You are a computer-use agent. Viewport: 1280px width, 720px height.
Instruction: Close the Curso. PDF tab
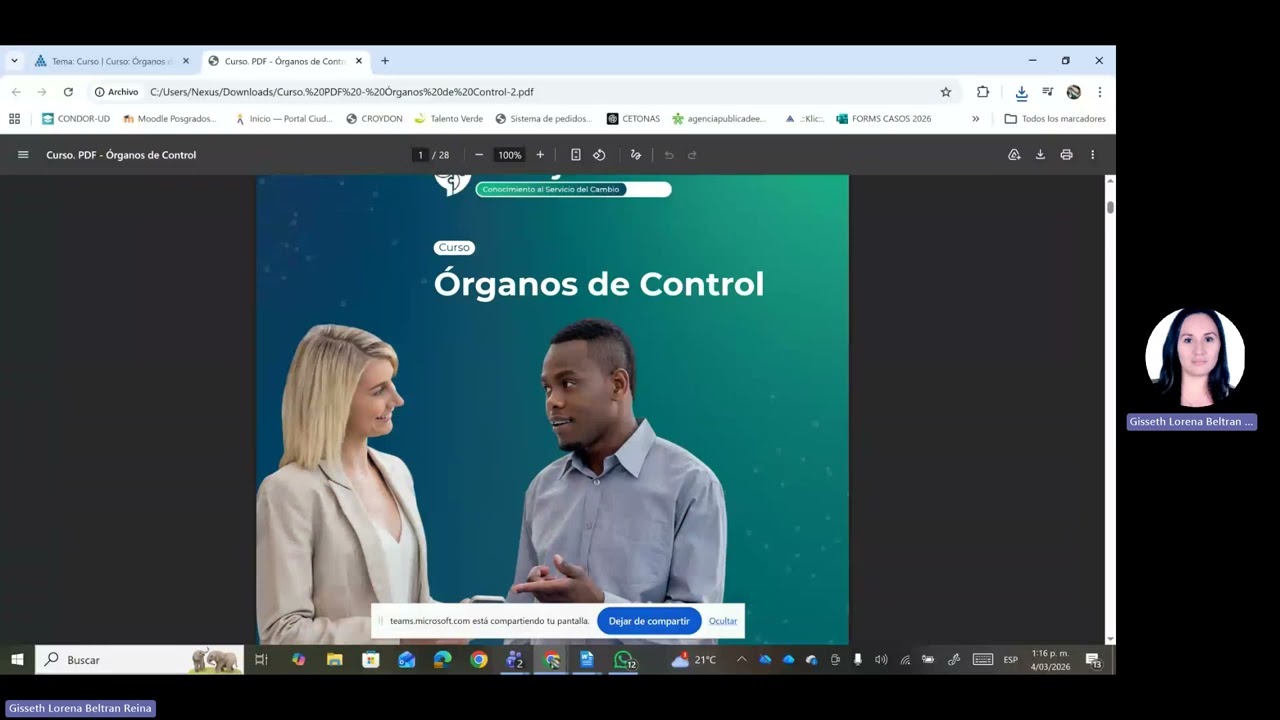[359, 61]
